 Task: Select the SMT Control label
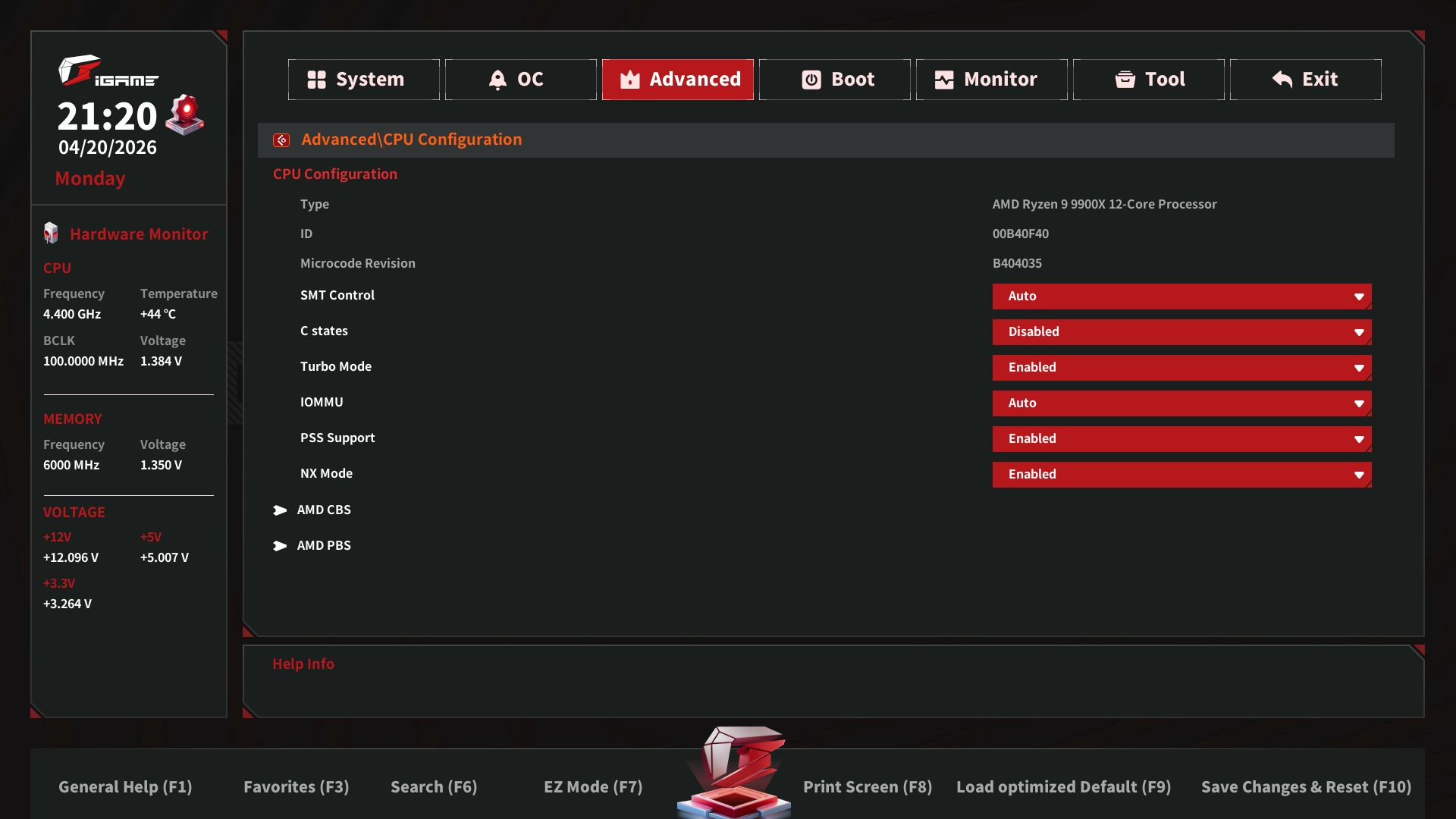337,296
